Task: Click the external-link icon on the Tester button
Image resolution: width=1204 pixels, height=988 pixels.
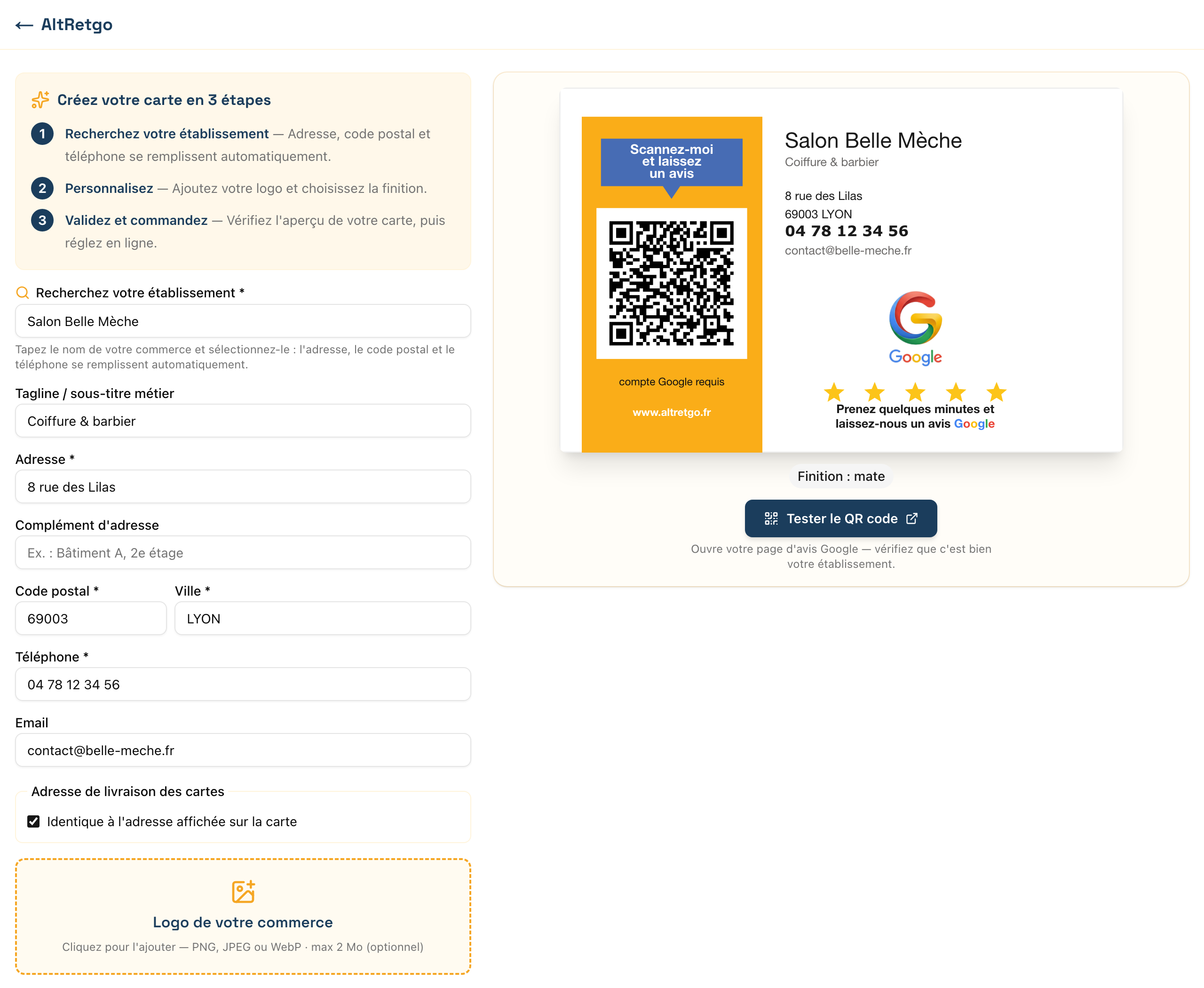Action: (911, 518)
